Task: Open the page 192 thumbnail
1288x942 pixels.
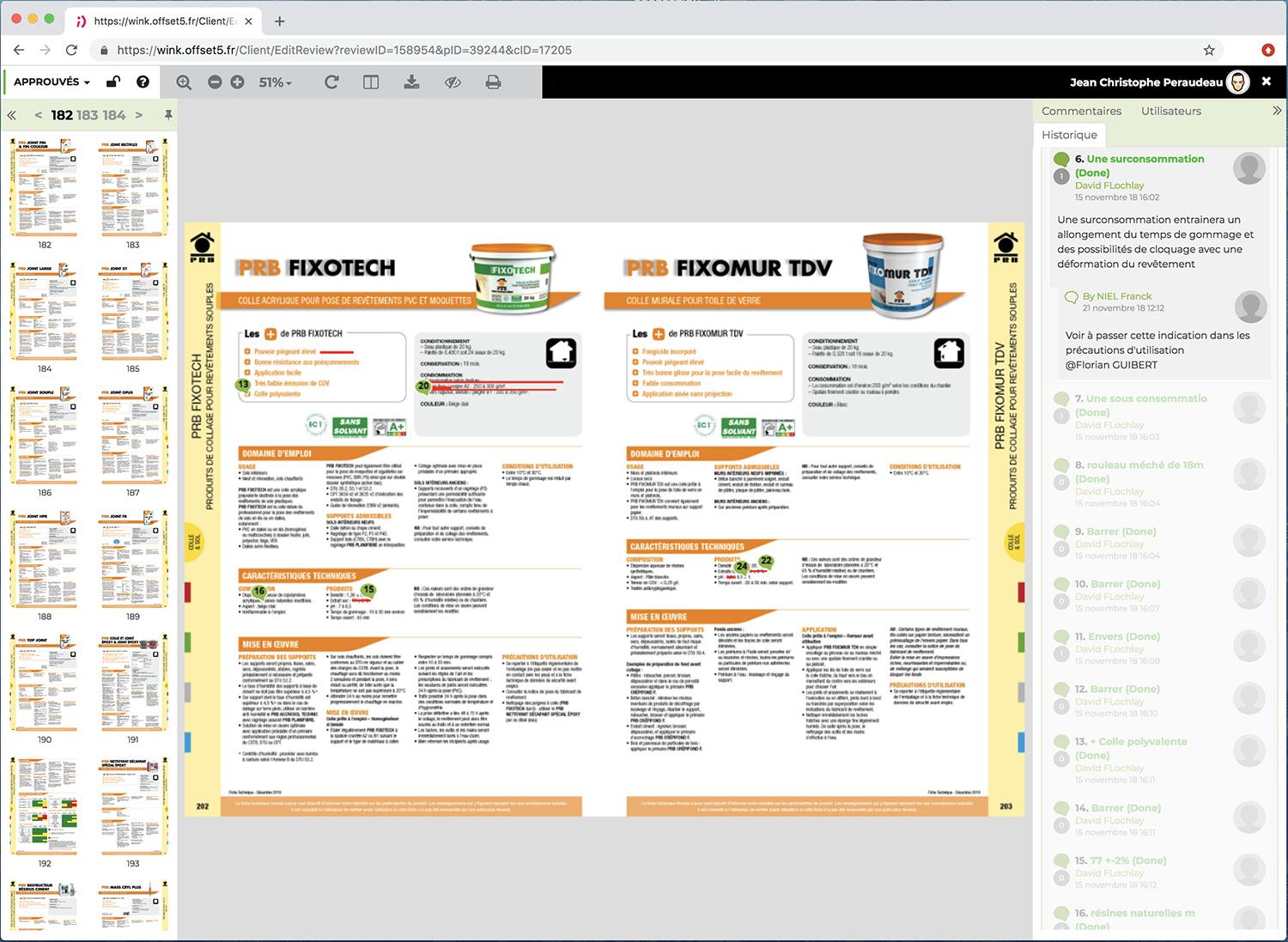Action: click(44, 806)
